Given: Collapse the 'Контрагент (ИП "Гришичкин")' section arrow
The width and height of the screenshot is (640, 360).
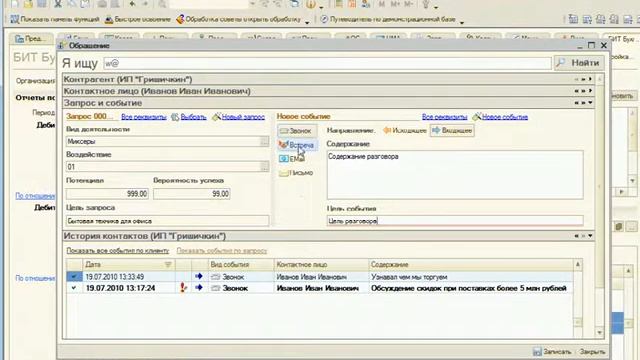Looking at the screenshot, I should [x=590, y=79].
